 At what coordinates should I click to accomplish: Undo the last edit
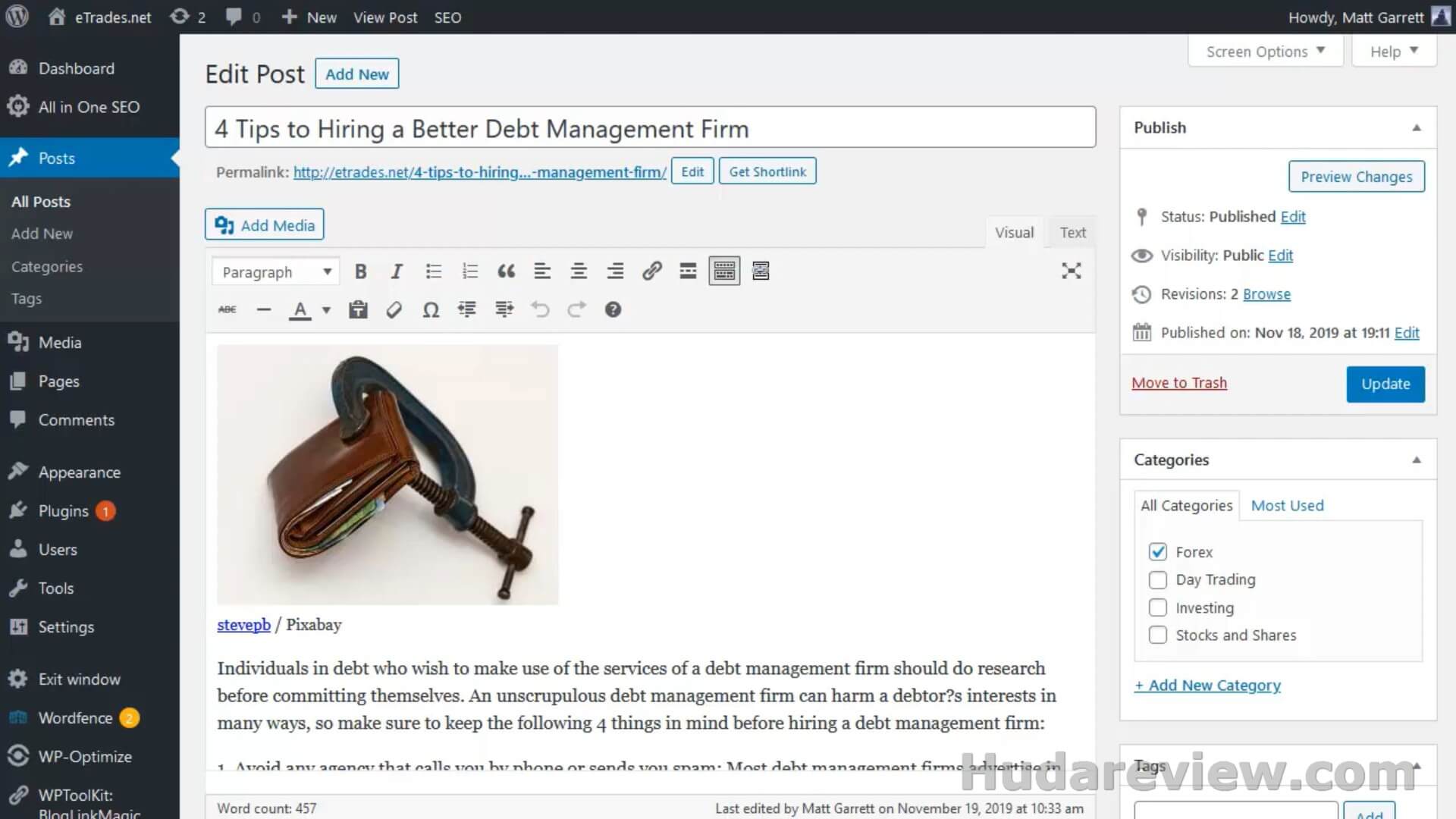click(x=540, y=309)
